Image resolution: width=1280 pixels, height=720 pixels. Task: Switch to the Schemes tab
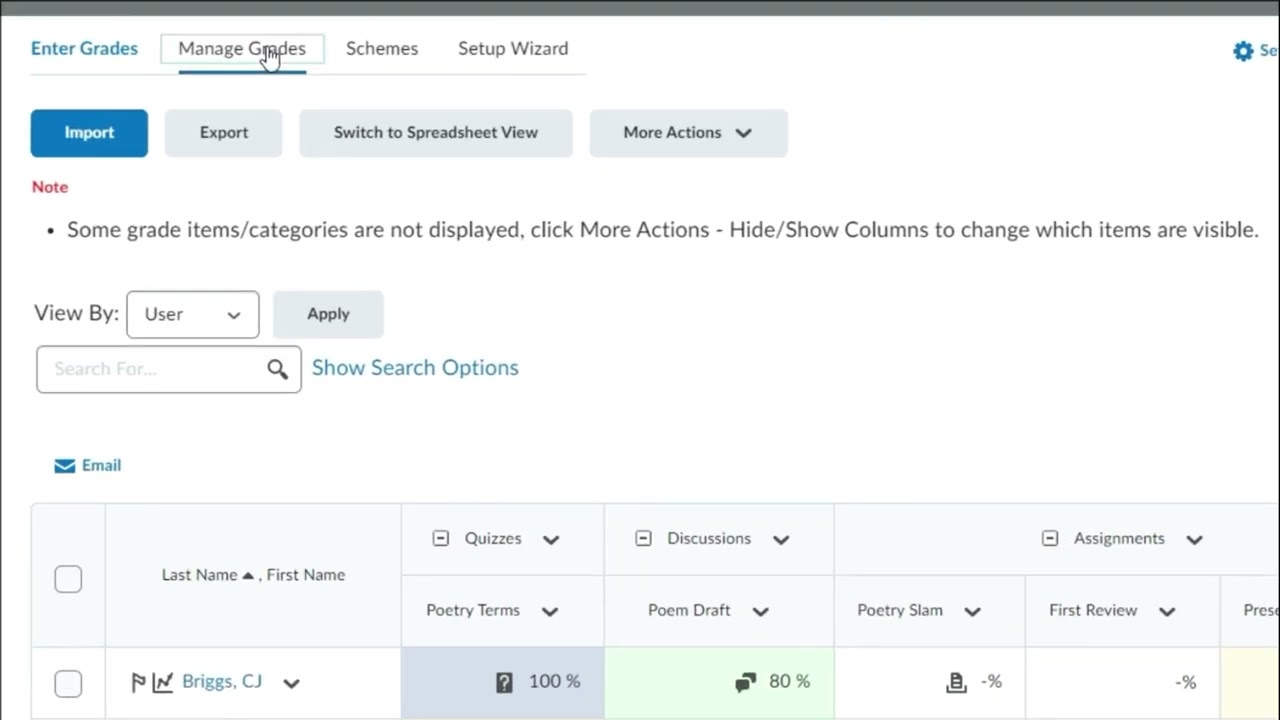point(382,49)
